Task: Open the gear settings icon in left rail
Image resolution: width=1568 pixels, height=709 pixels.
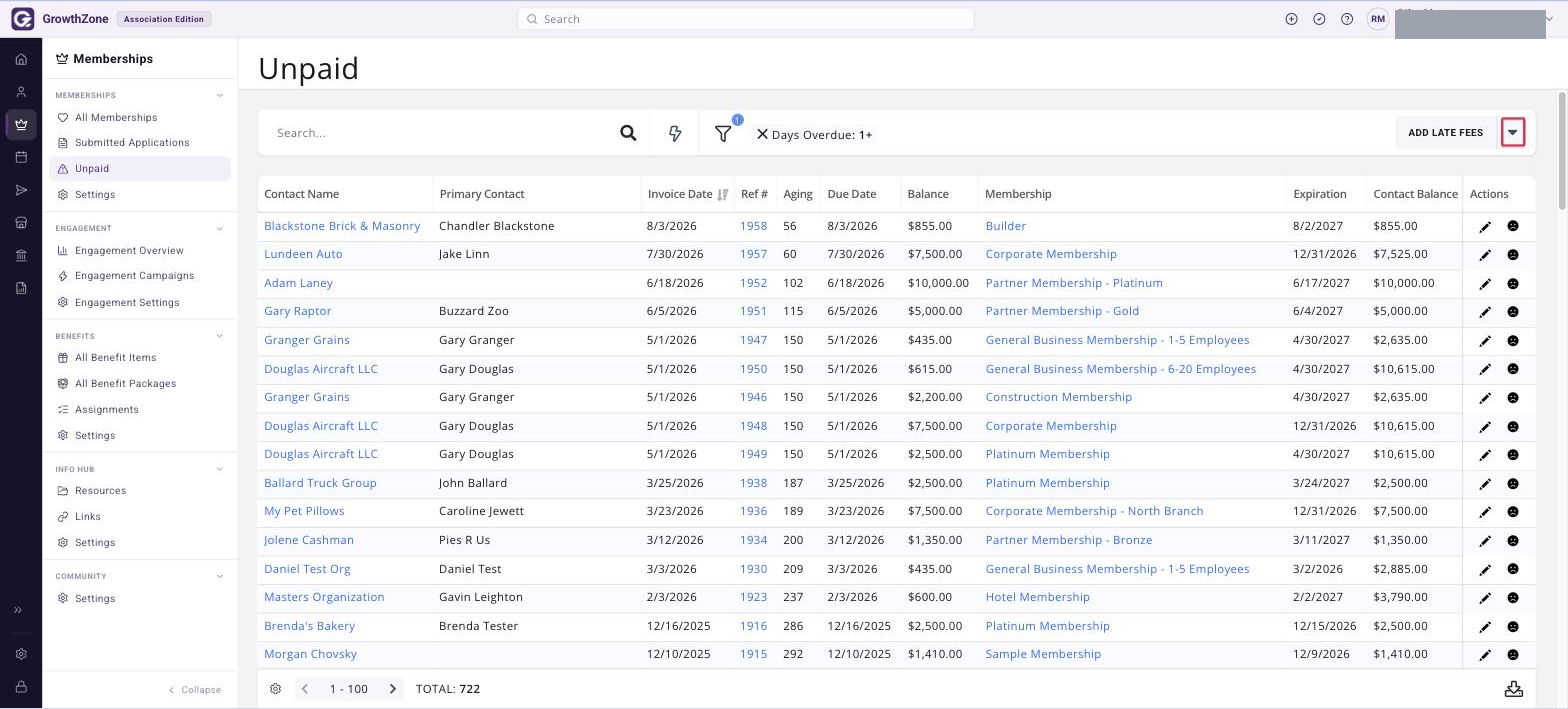Action: [x=21, y=654]
